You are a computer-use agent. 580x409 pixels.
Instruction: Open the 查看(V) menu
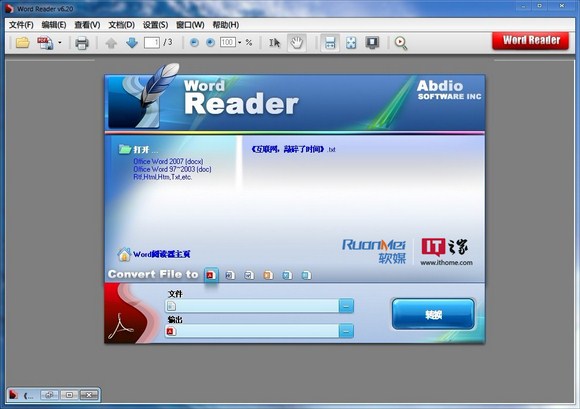pyautogui.click(x=87, y=25)
